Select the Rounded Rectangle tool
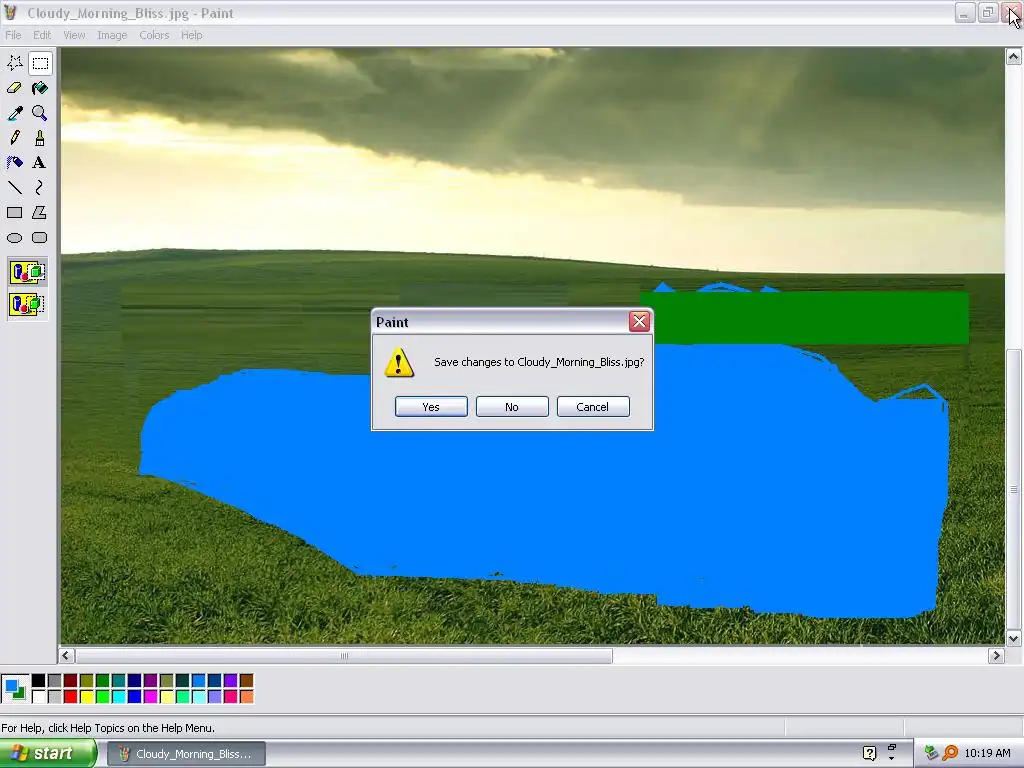The height and width of the screenshot is (768, 1024). pos(40,238)
